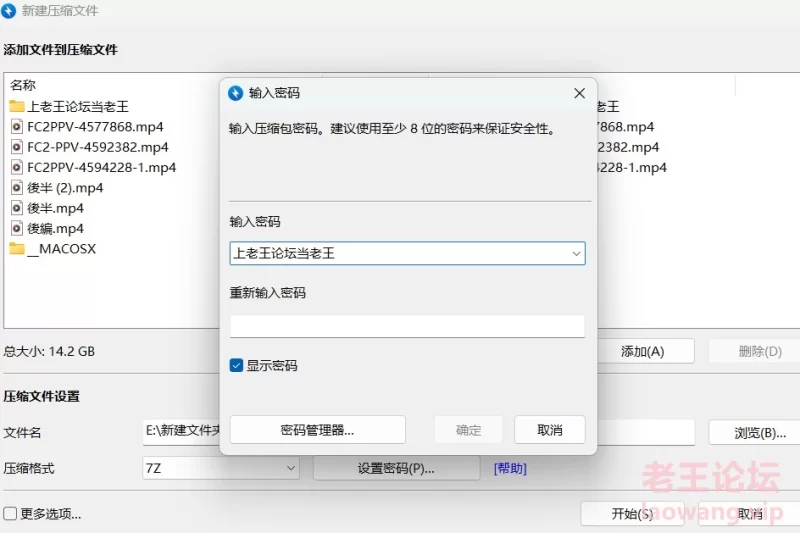
Task: Select the 上老王论坛当老王 folder name in list
Action: [x=78, y=106]
